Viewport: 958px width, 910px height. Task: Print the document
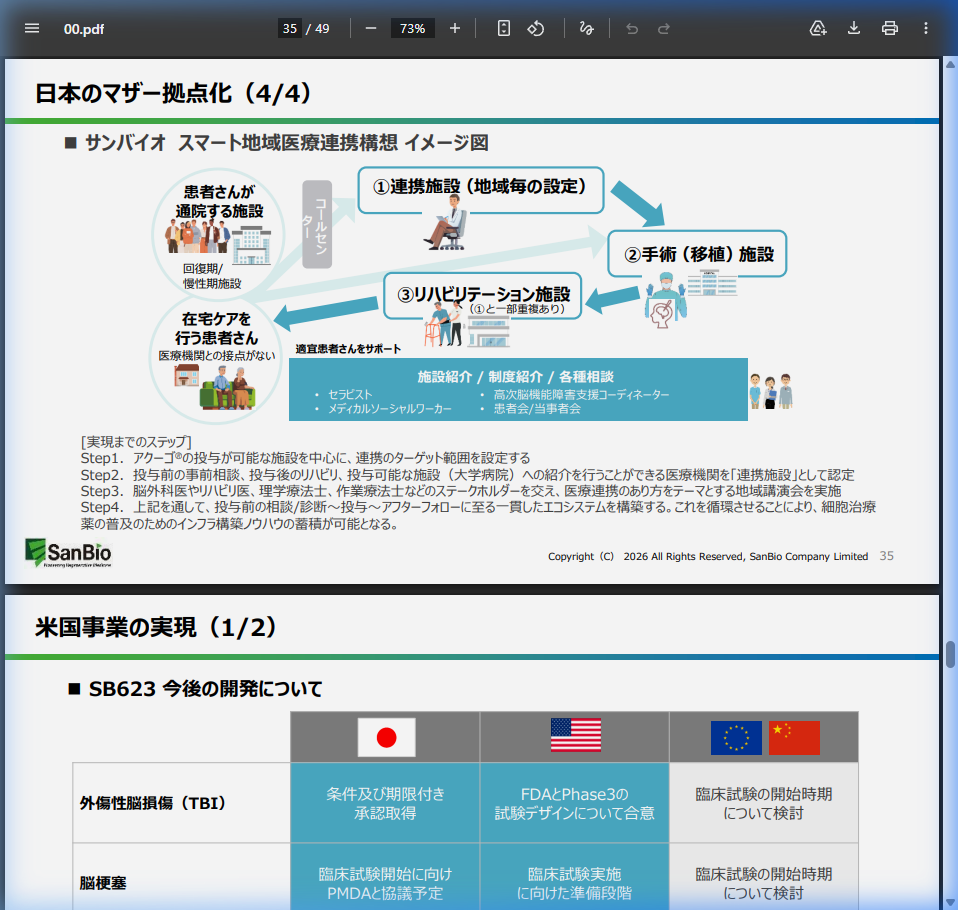890,29
